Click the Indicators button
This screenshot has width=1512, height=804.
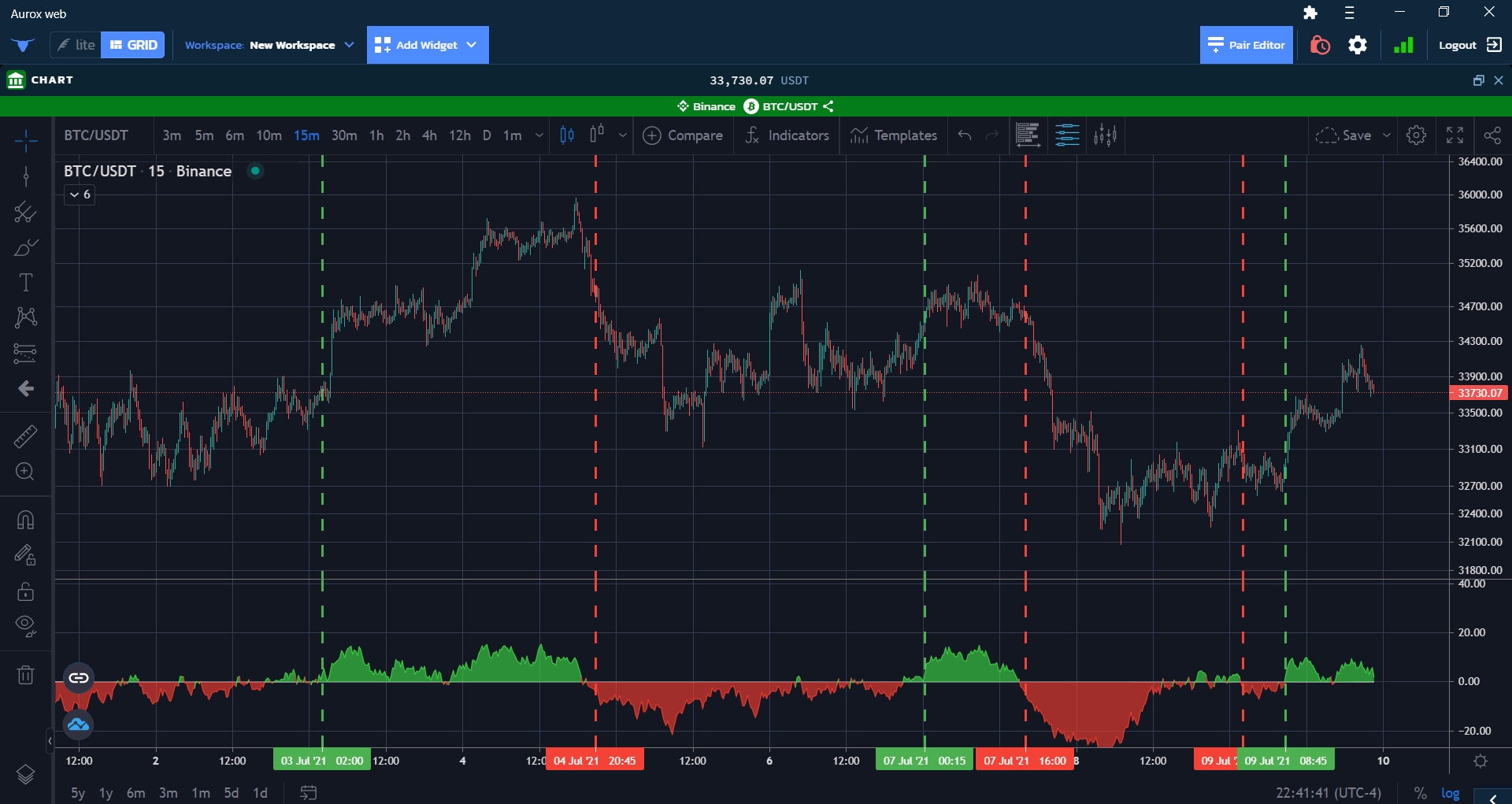tap(787, 135)
